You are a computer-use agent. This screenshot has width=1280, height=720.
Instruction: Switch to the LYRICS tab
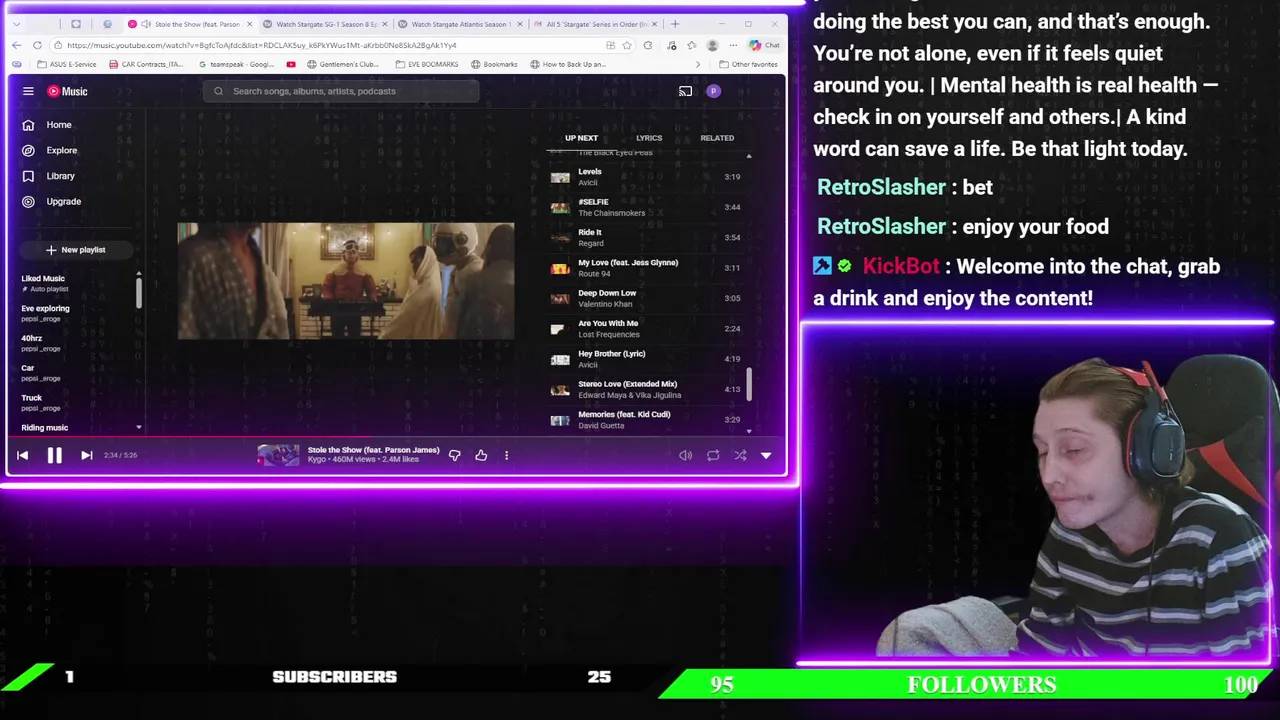click(649, 138)
